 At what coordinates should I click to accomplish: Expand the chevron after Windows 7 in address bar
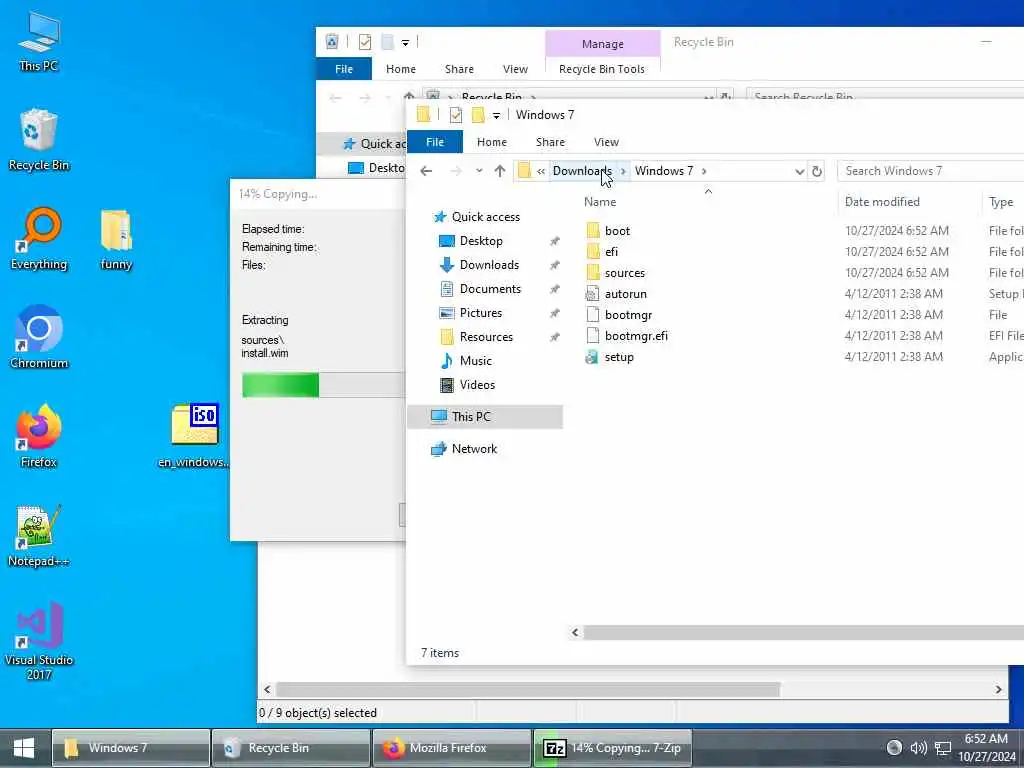pos(704,171)
